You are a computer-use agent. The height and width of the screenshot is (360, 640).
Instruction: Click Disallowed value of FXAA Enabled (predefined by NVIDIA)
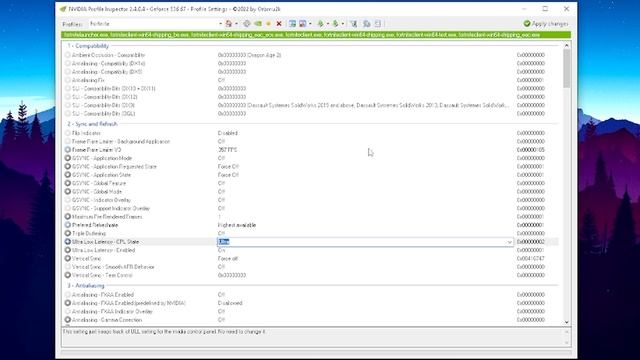230,303
